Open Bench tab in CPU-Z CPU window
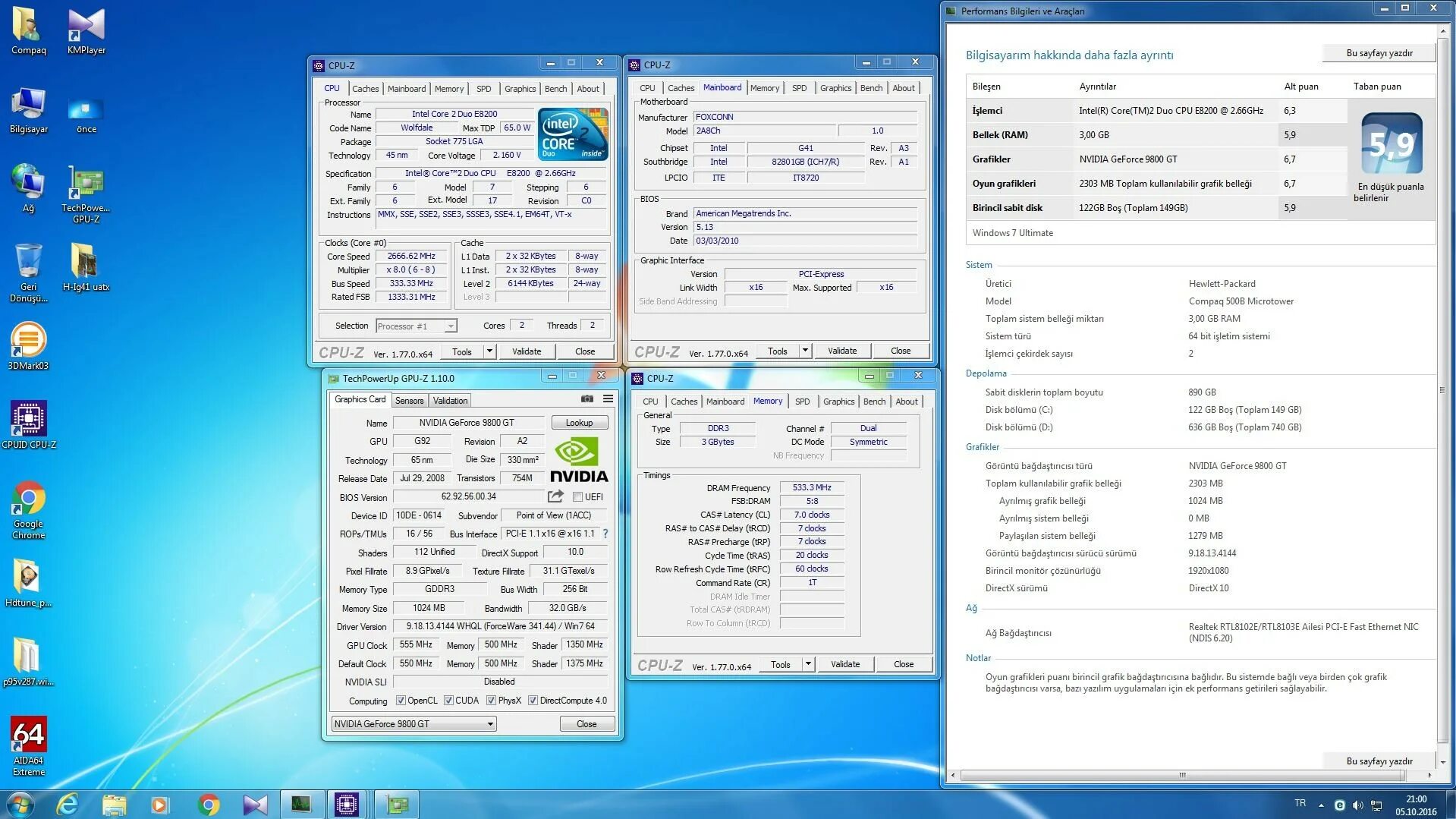 [555, 89]
